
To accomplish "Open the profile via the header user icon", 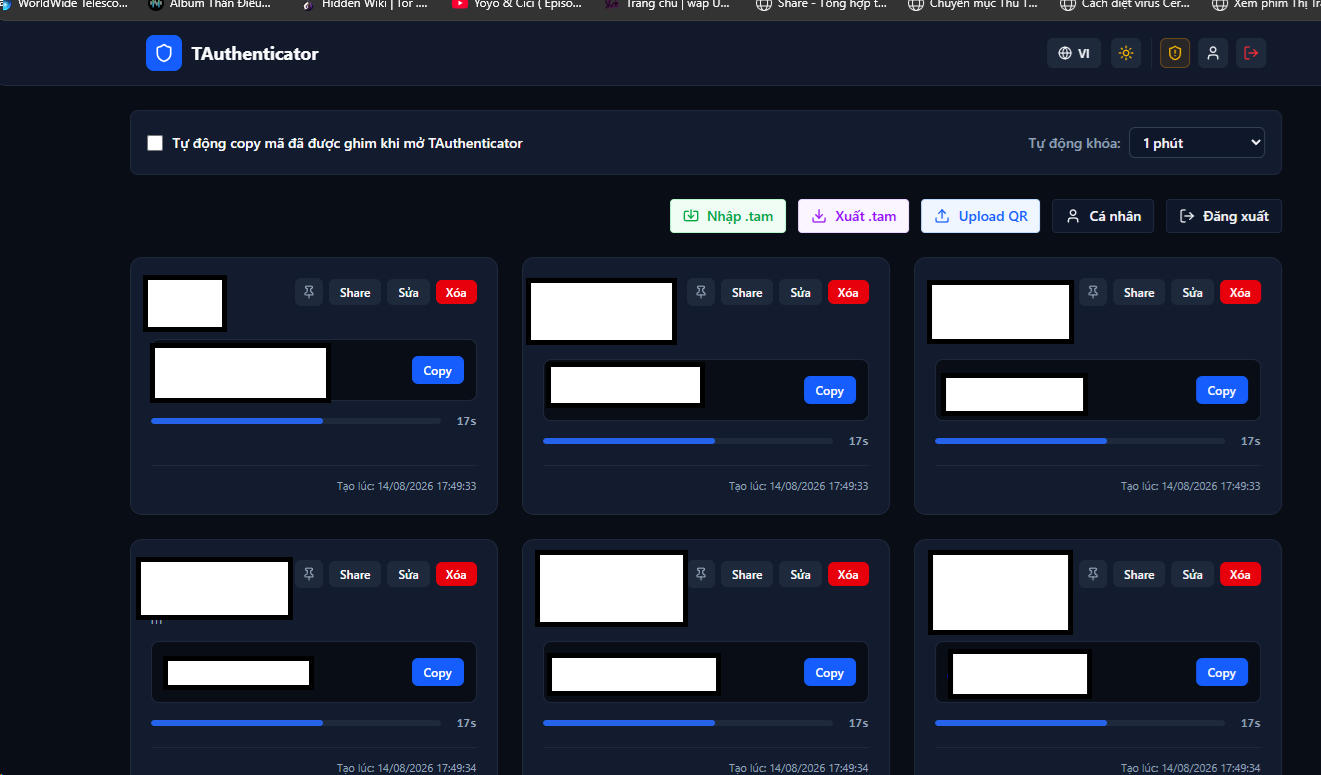I will pyautogui.click(x=1213, y=53).
